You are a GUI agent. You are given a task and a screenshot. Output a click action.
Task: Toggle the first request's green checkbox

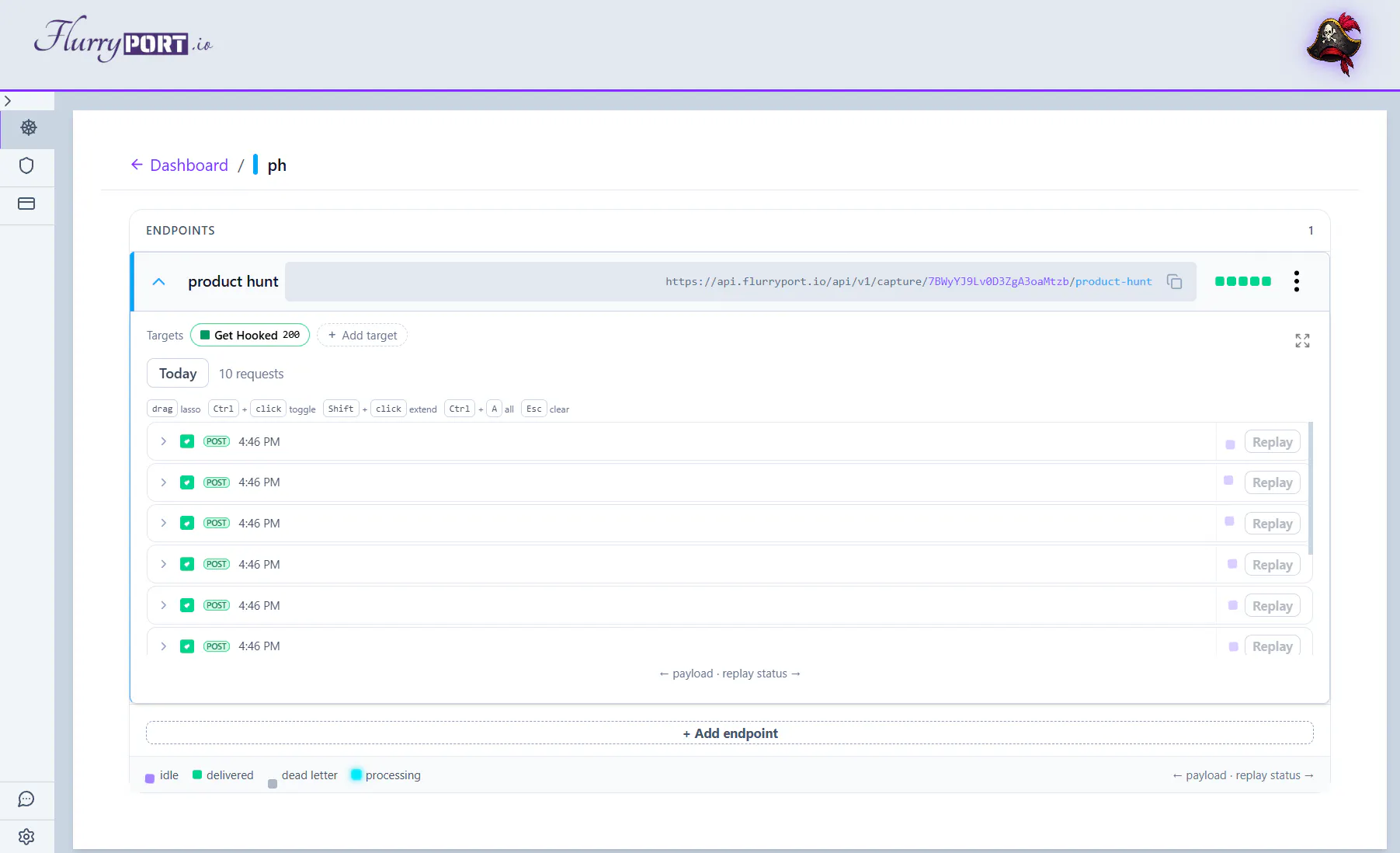(187, 441)
